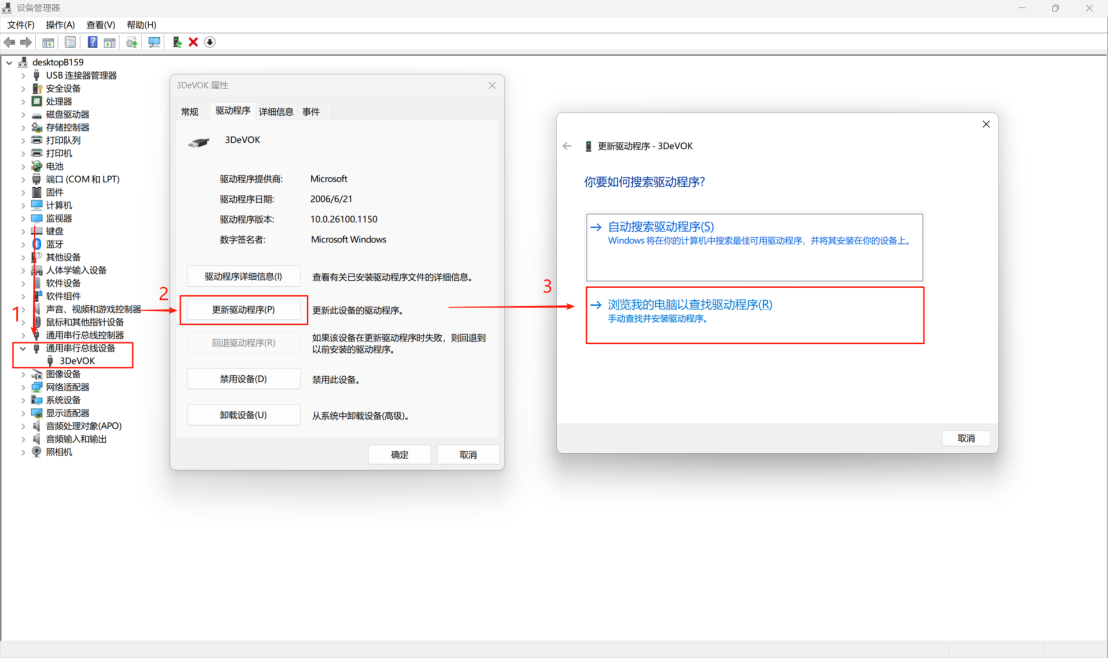Click the keyboard icon beside 键盘
The width and height of the screenshot is (1108, 658).
click(37, 231)
